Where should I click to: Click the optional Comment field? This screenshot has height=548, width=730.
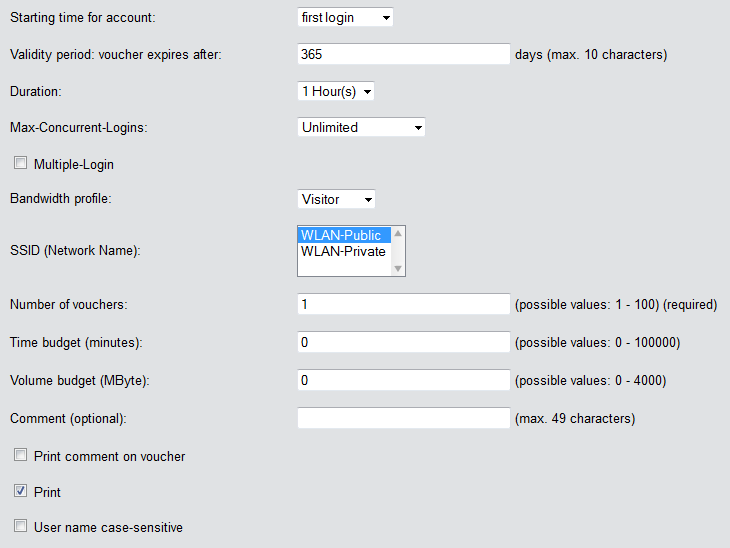point(404,418)
